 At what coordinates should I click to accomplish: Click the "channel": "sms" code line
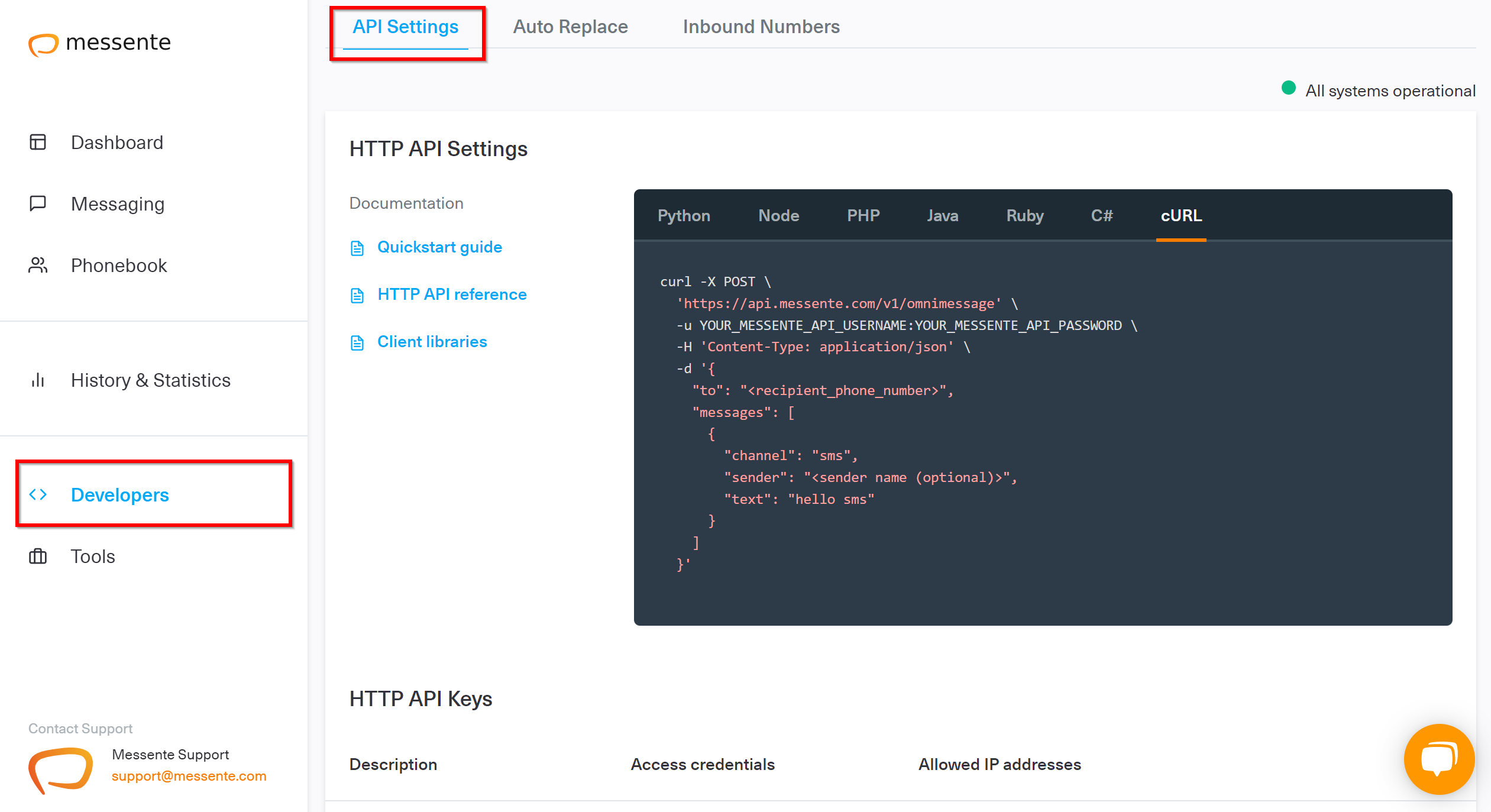(x=791, y=456)
